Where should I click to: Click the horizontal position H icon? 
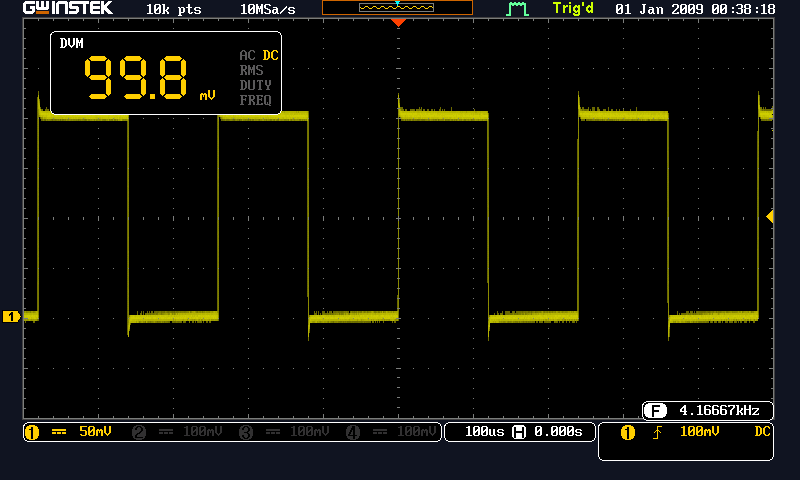(x=519, y=432)
